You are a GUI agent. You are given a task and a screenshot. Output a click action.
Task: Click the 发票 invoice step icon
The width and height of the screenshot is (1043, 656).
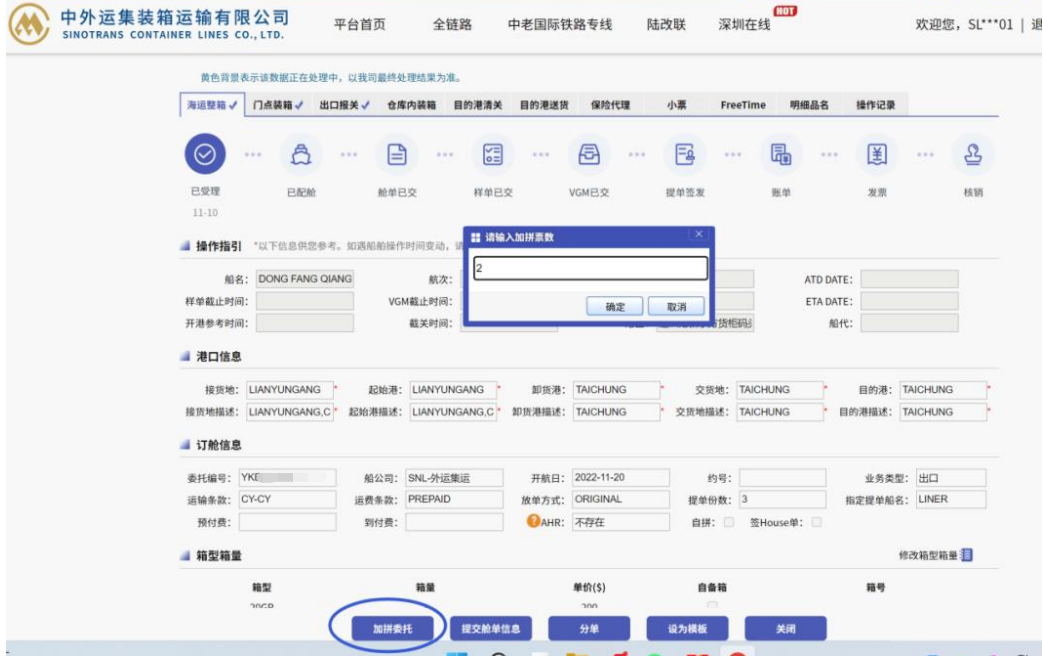(877, 154)
